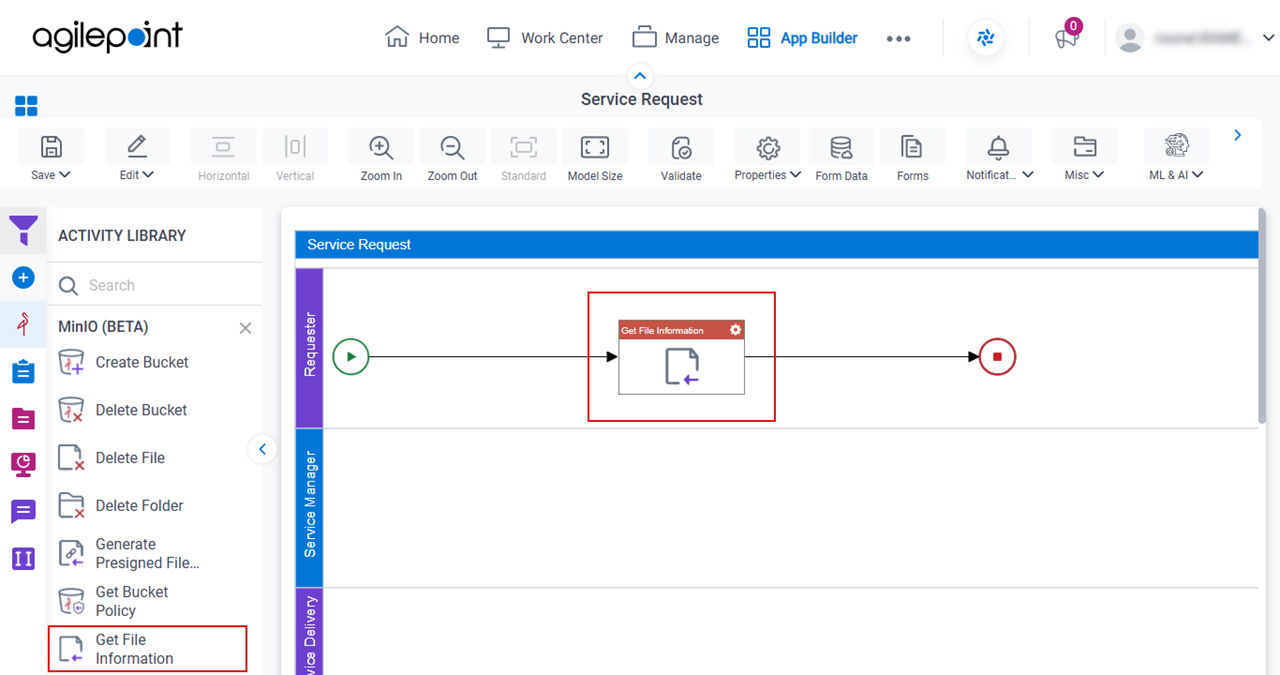Image resolution: width=1280 pixels, height=675 pixels.
Task: Click the canvas vertical scrollbar
Action: coord(1264,316)
